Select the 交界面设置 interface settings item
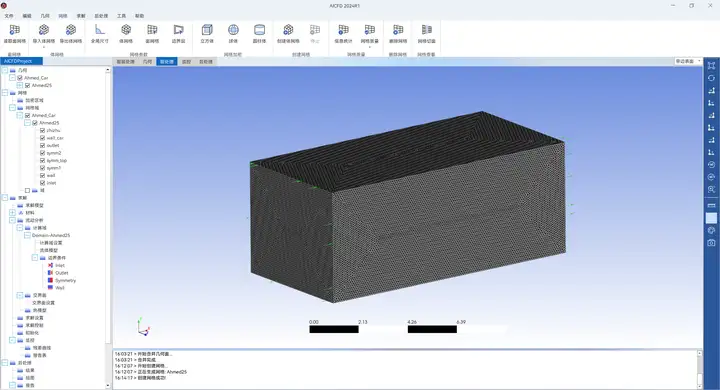The image size is (720, 390). coord(43,303)
